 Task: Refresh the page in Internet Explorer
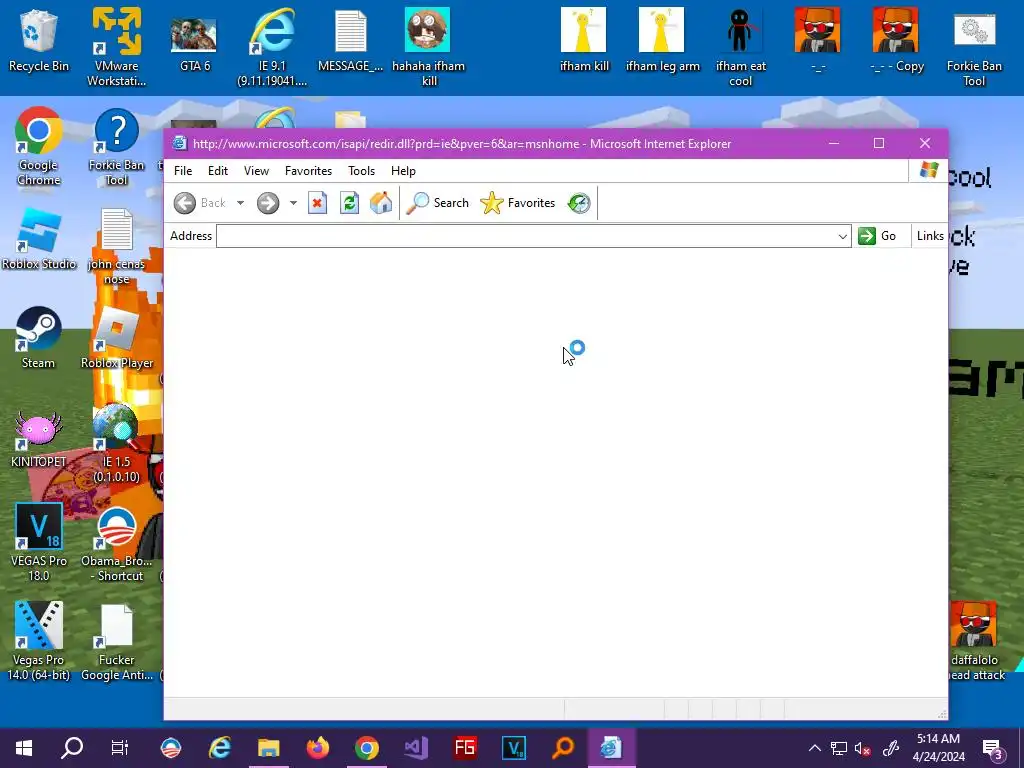[349, 203]
